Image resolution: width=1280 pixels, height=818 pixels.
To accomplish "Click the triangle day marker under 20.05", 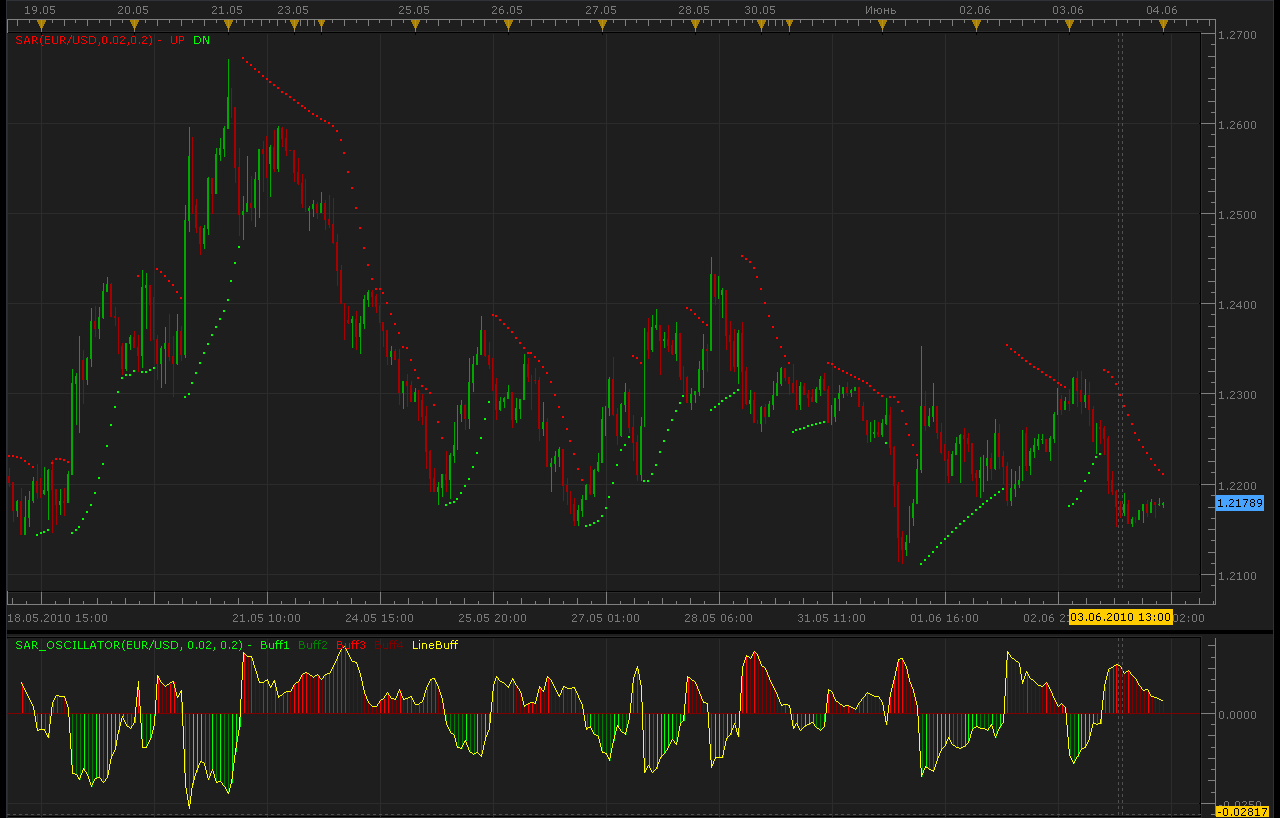I will tap(134, 23).
